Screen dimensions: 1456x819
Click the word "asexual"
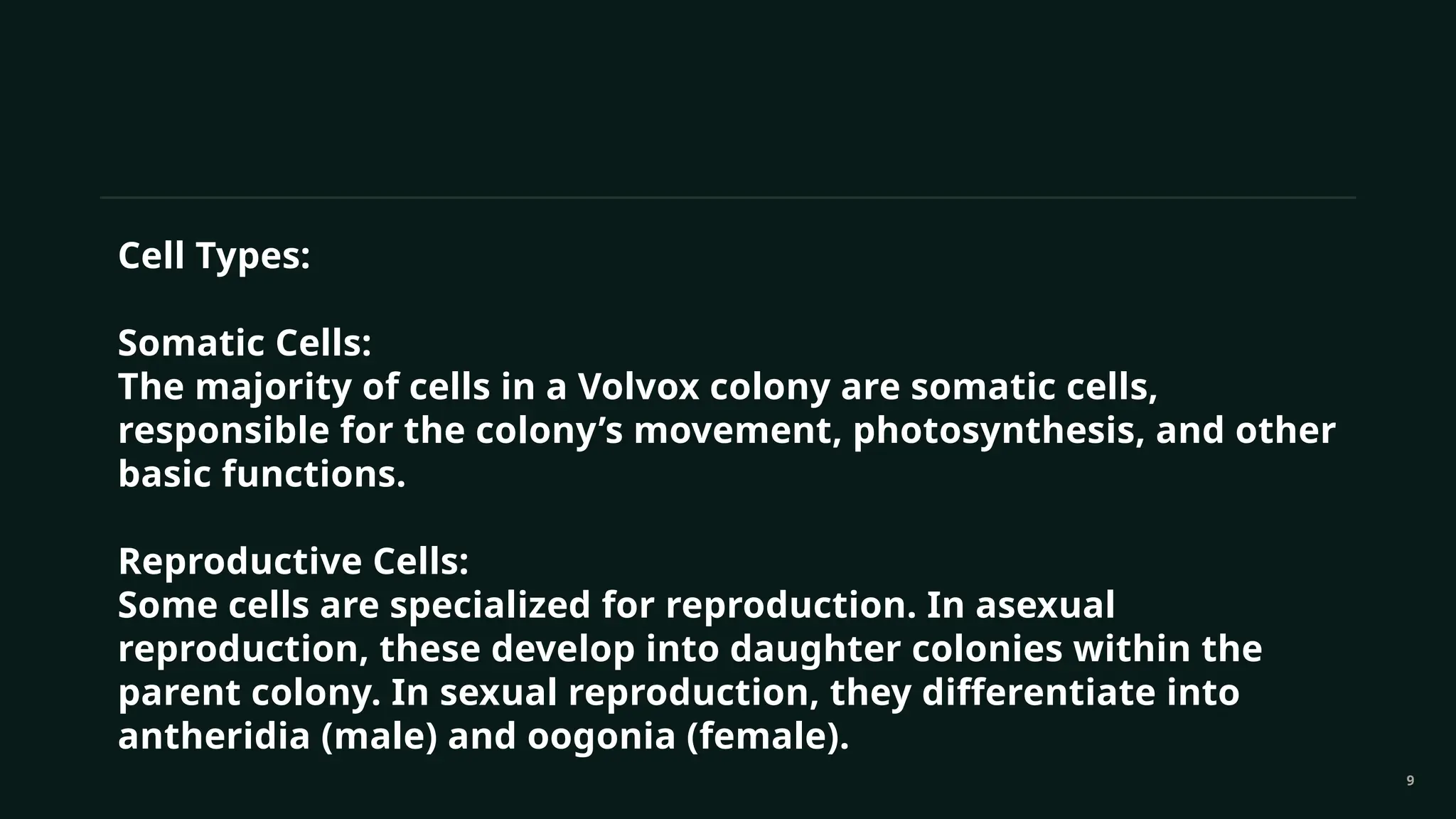click(1045, 606)
